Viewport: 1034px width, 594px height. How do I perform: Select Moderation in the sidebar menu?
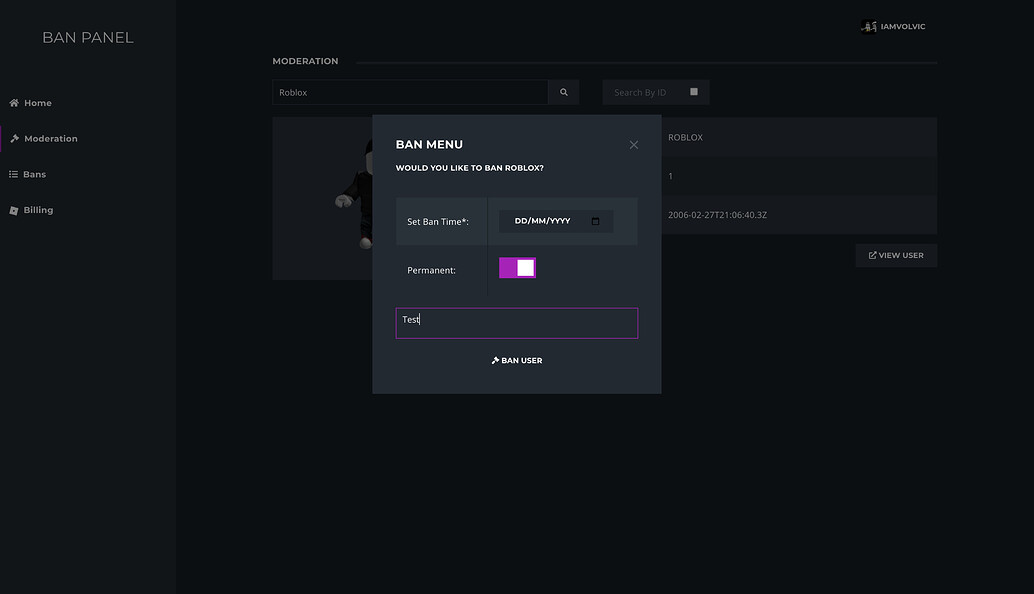pyautogui.click(x=46, y=138)
